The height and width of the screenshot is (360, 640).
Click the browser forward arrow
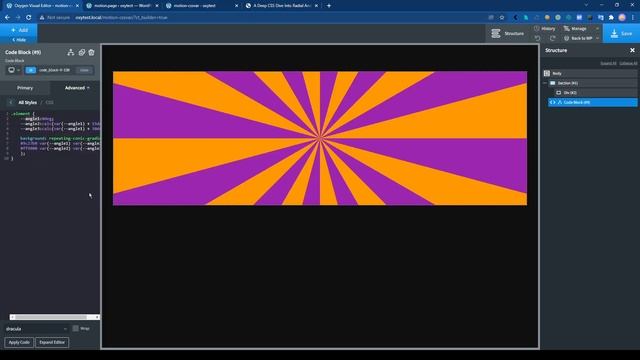(x=18, y=18)
